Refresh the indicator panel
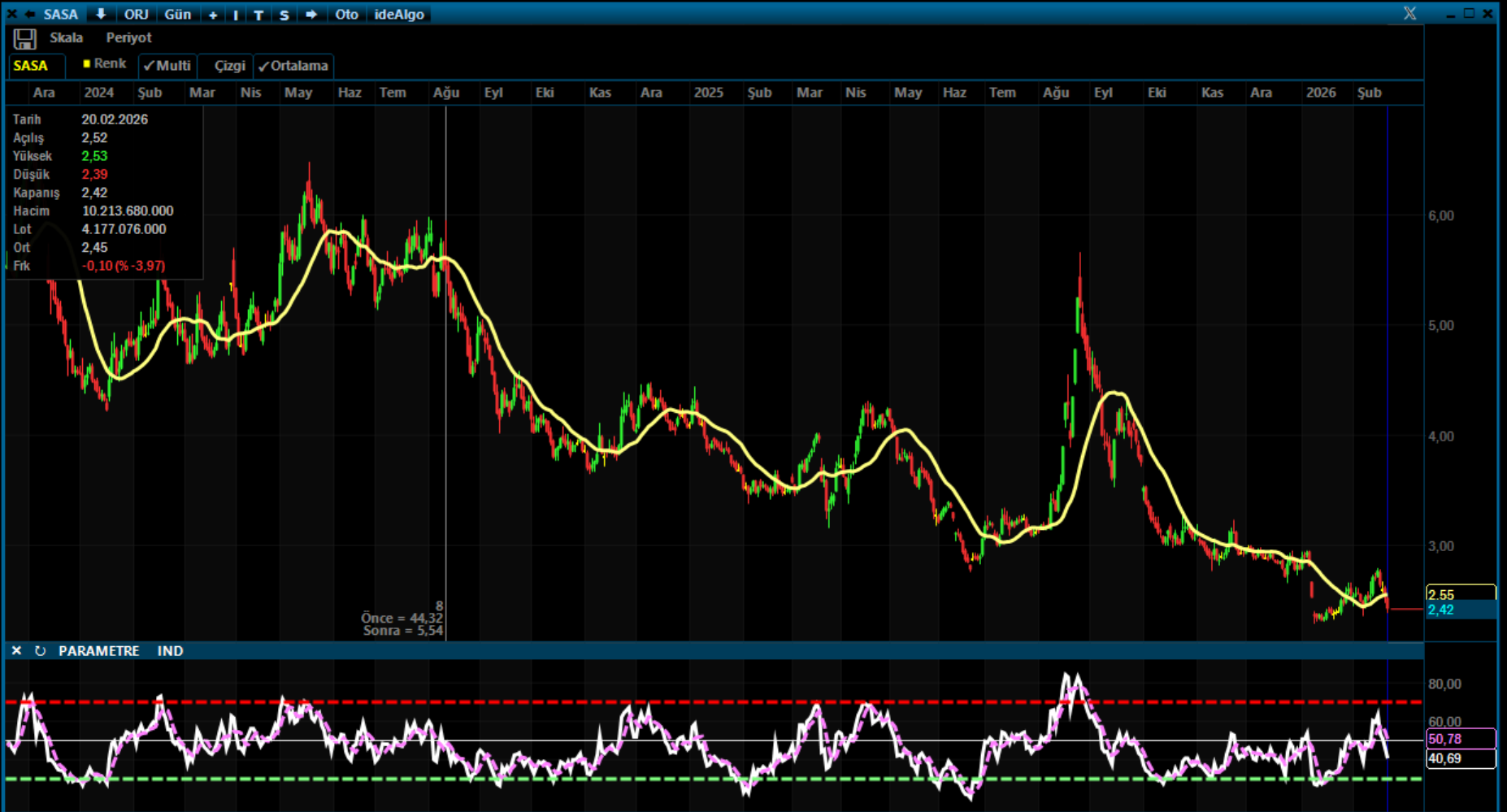Viewport: 1507px width, 812px height. point(40,651)
